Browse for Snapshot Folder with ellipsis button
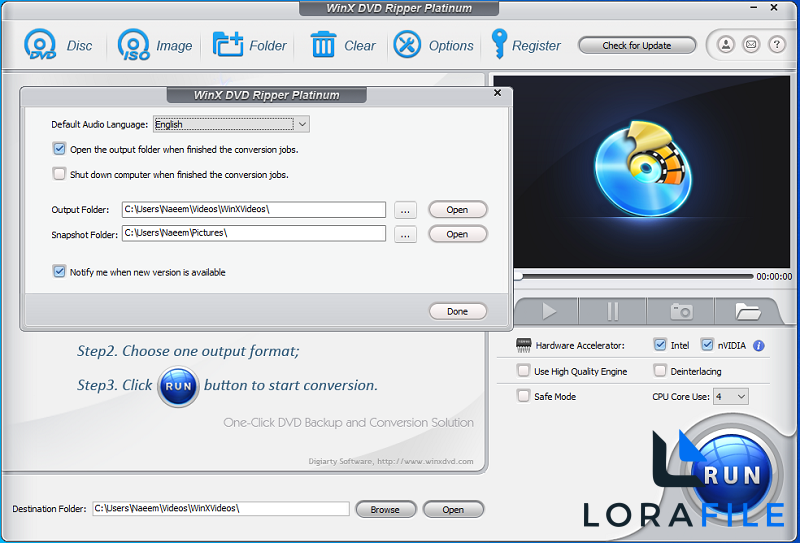The height and width of the screenshot is (543, 800). pos(405,234)
